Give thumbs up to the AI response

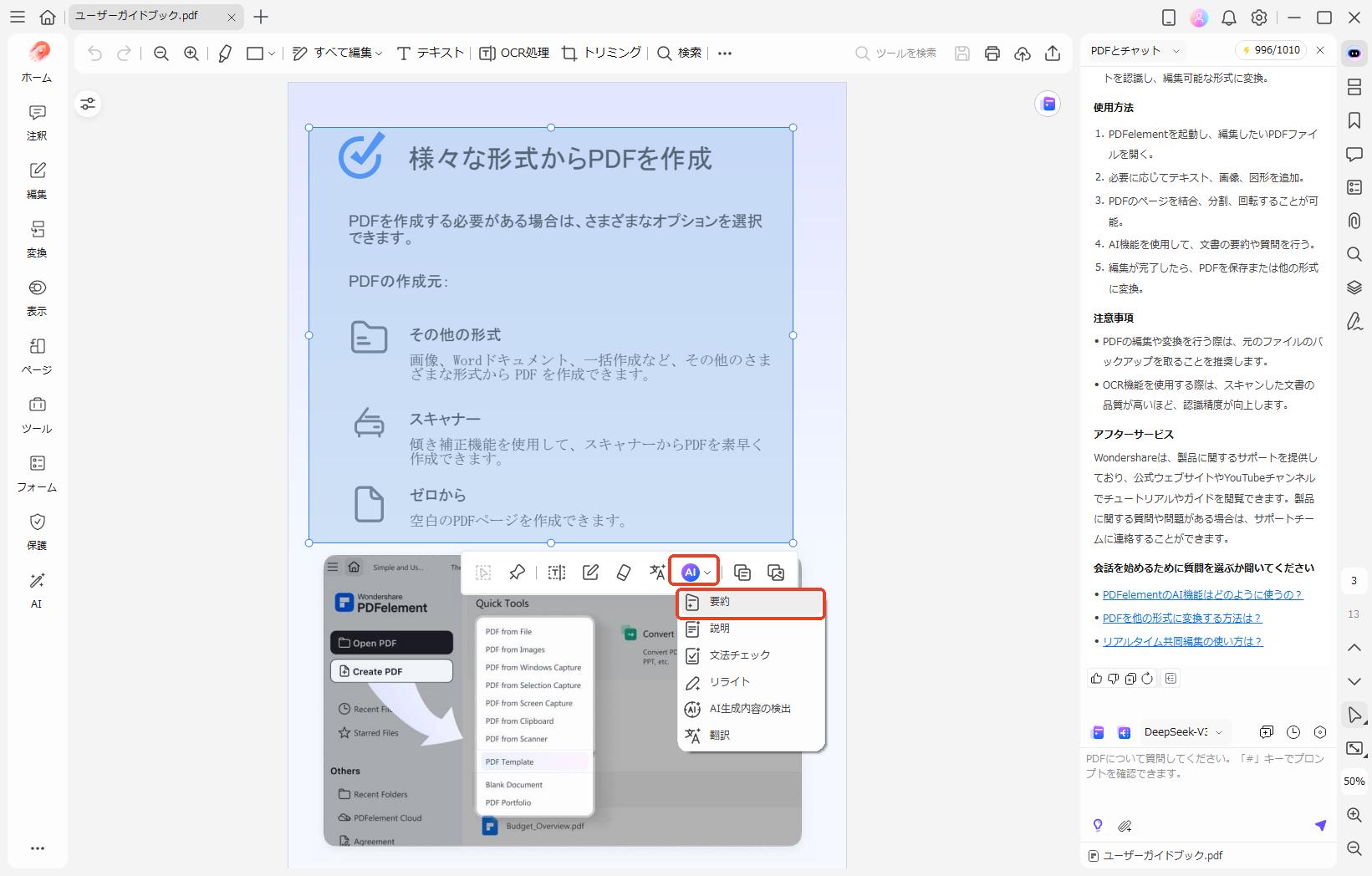(1096, 678)
